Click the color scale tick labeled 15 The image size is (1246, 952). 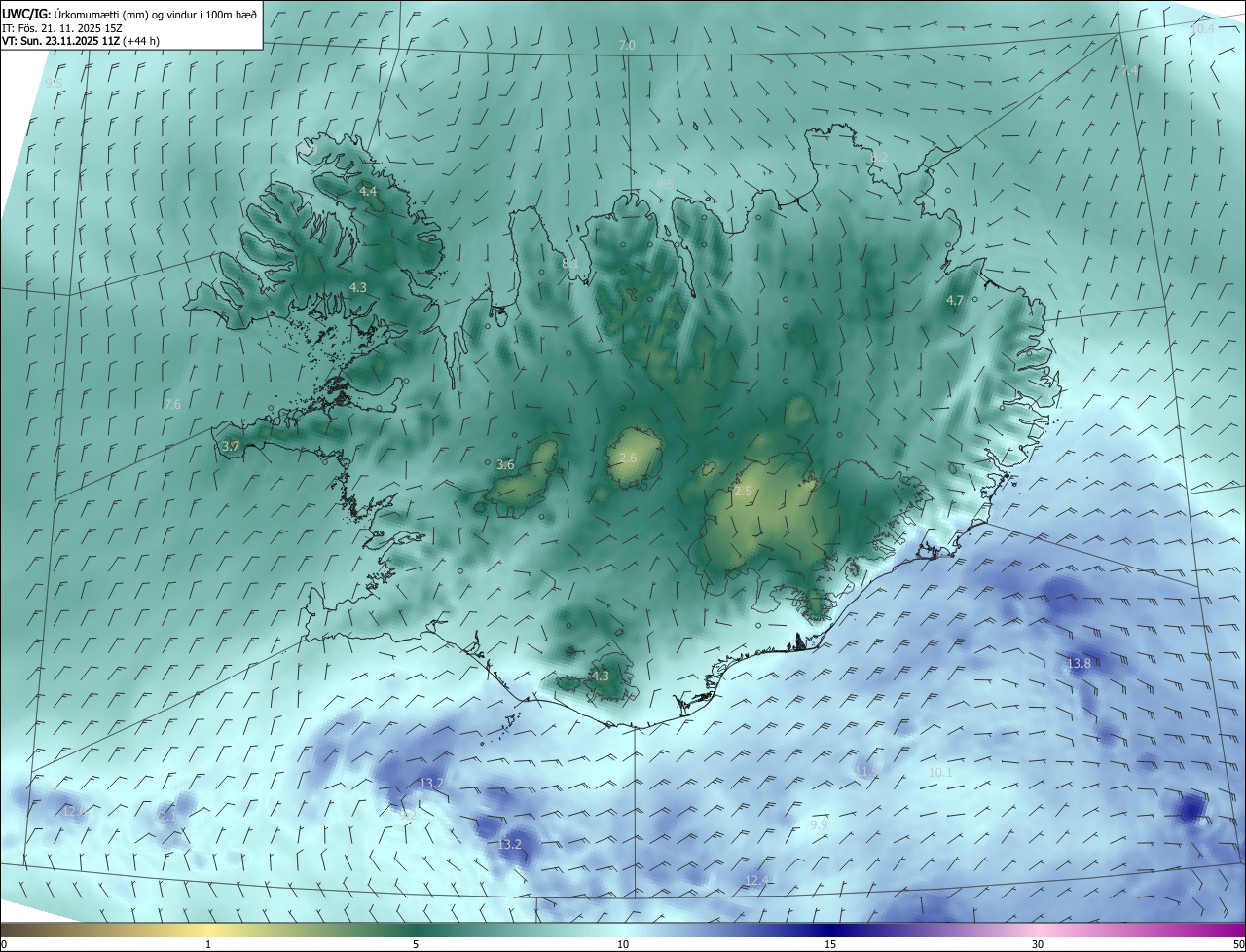point(830,944)
